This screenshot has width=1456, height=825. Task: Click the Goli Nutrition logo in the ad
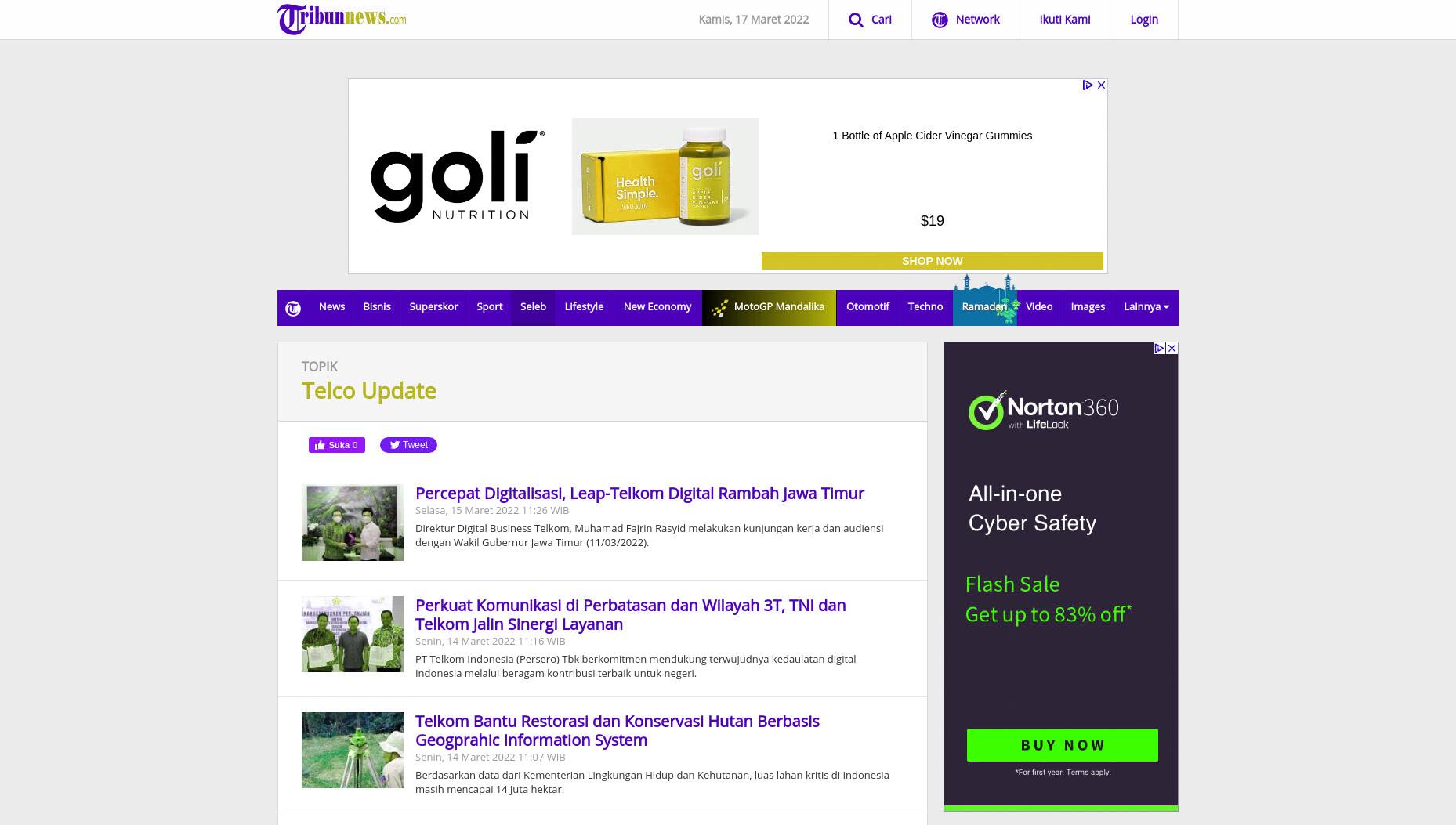point(458,176)
